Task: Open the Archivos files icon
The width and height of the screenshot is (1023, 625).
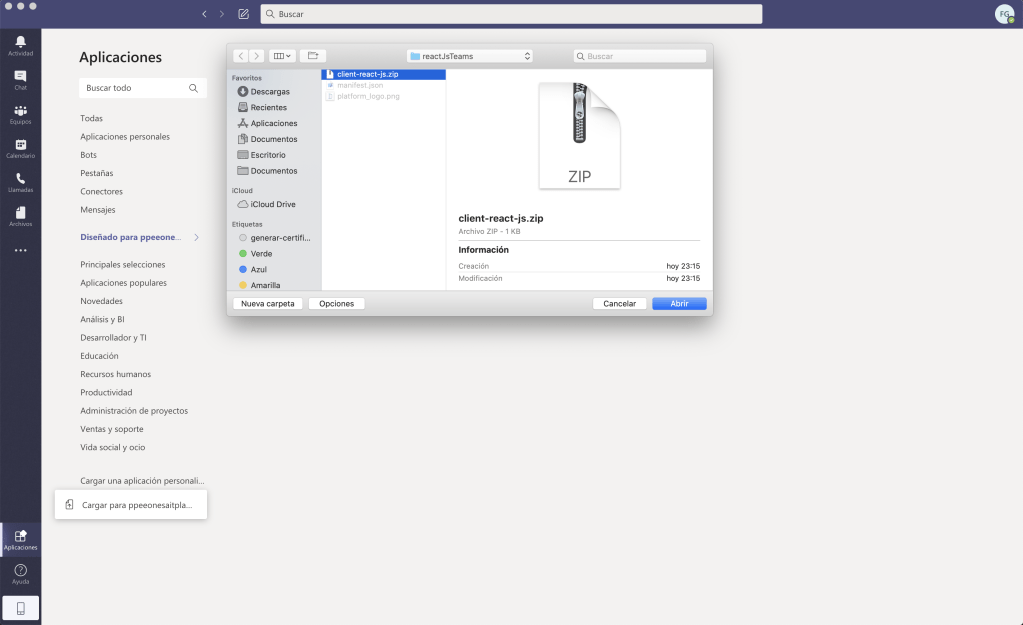Action: (x=20, y=215)
